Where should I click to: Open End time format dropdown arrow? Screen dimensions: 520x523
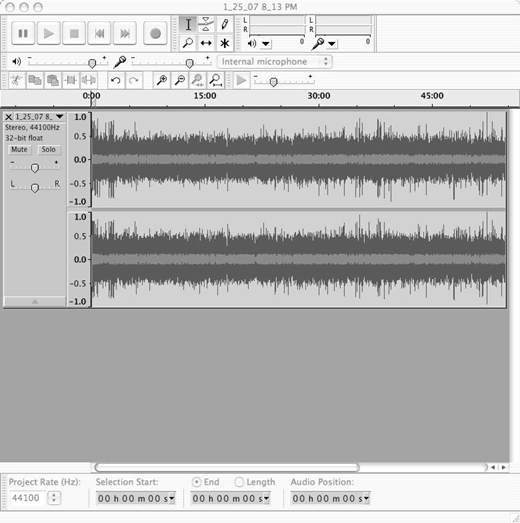[267, 498]
